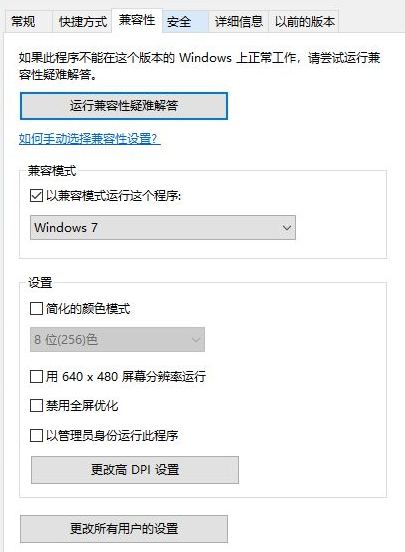Open the 详细信息 tab
Screen dimensions: 405x552
[x=239, y=22]
